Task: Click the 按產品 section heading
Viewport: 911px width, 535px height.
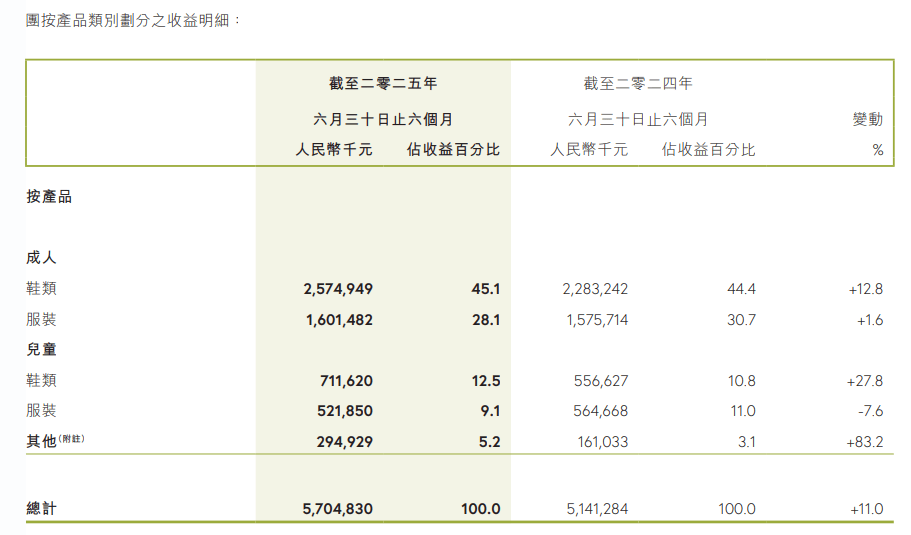Action: coord(49,197)
